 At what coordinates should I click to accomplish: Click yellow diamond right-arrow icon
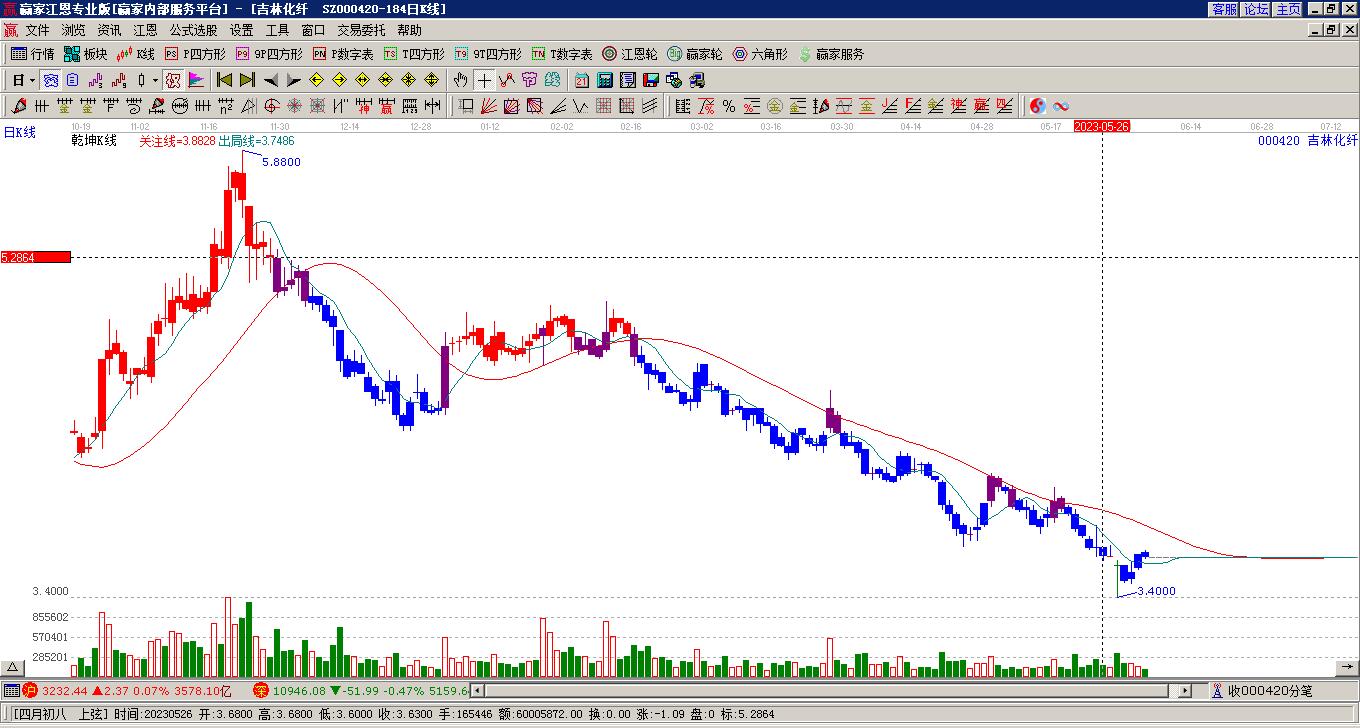(339, 80)
